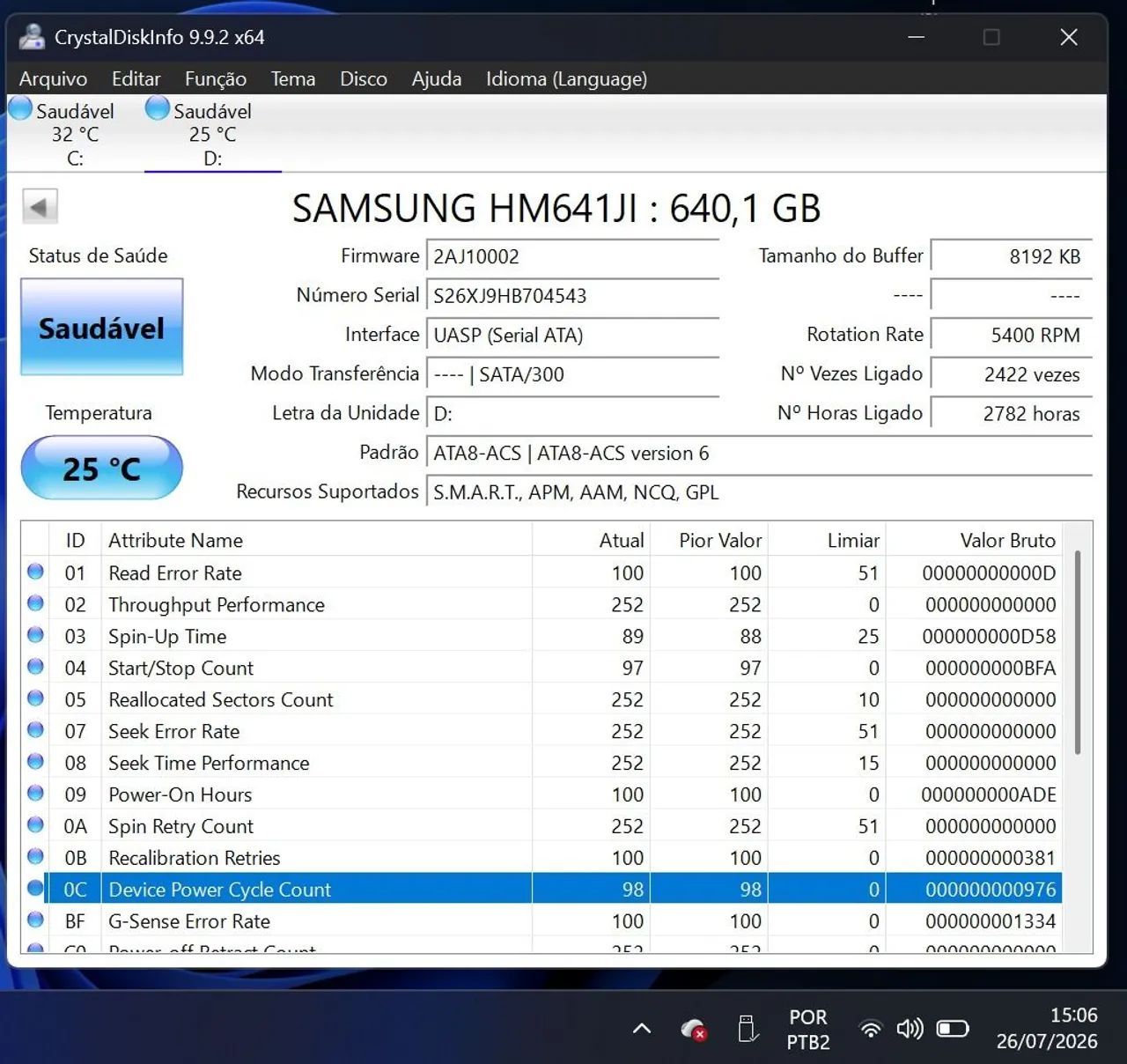
Task: Show hidden icons in system tray
Action: pyautogui.click(x=642, y=1028)
